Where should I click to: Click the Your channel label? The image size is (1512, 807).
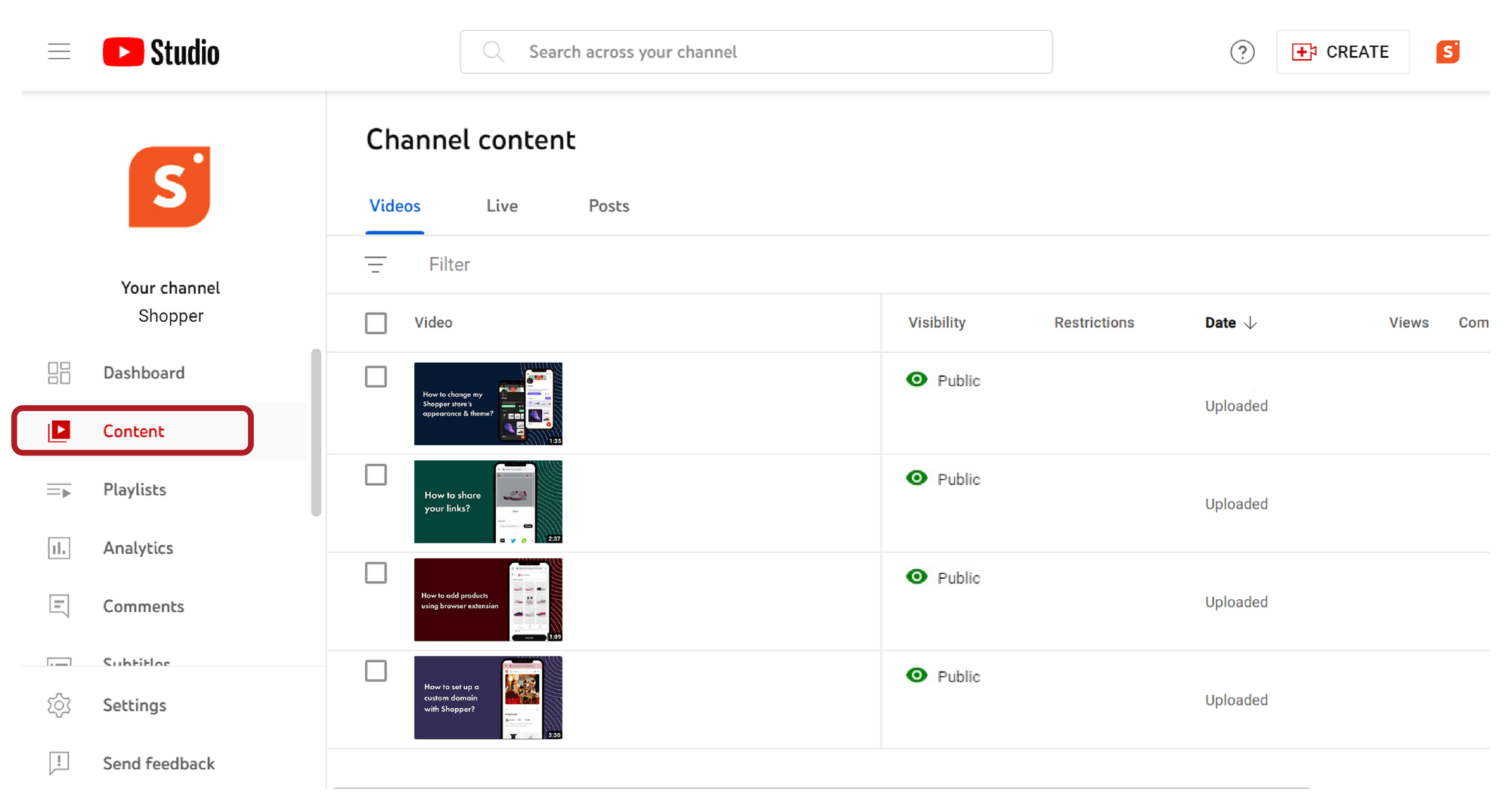[170, 288]
